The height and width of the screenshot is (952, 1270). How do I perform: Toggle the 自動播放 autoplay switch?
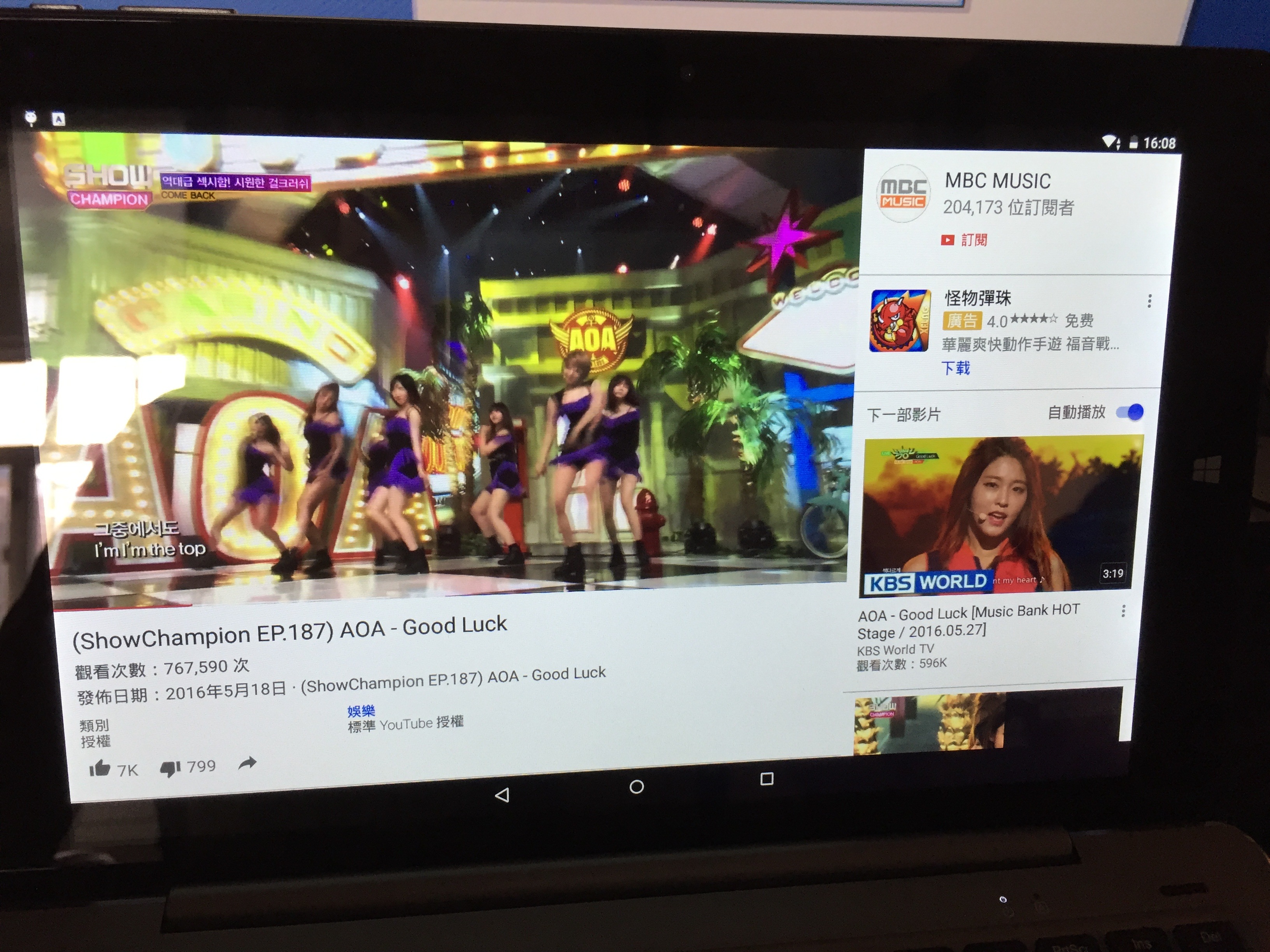[1129, 412]
